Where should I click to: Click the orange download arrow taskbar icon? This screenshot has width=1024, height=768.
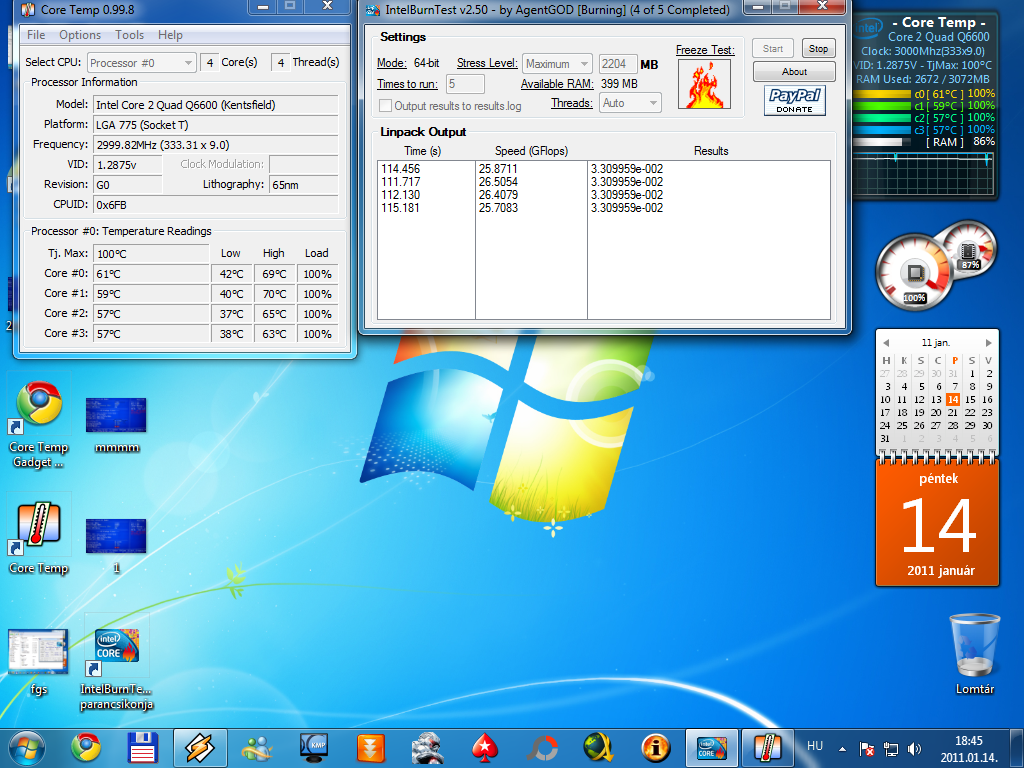370,748
